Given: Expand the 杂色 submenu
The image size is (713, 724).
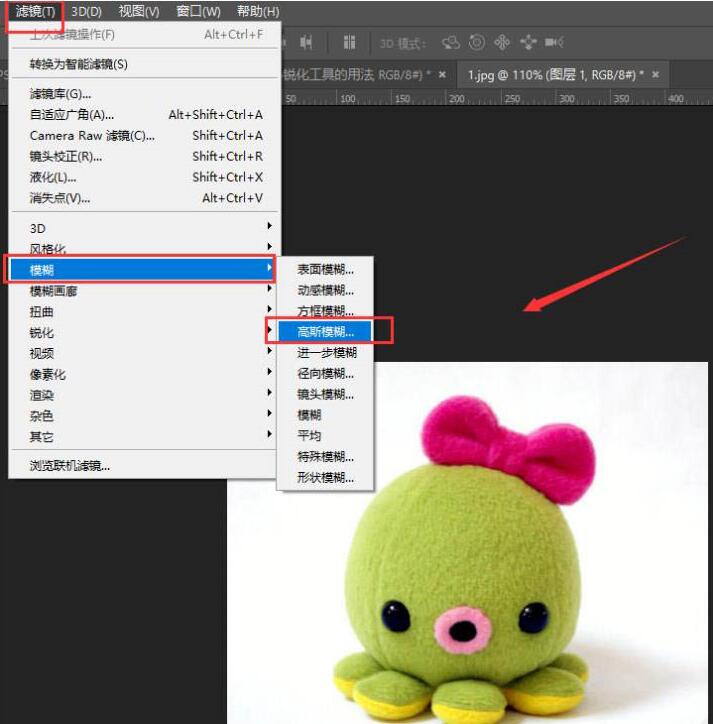Looking at the screenshot, I should click(144, 416).
